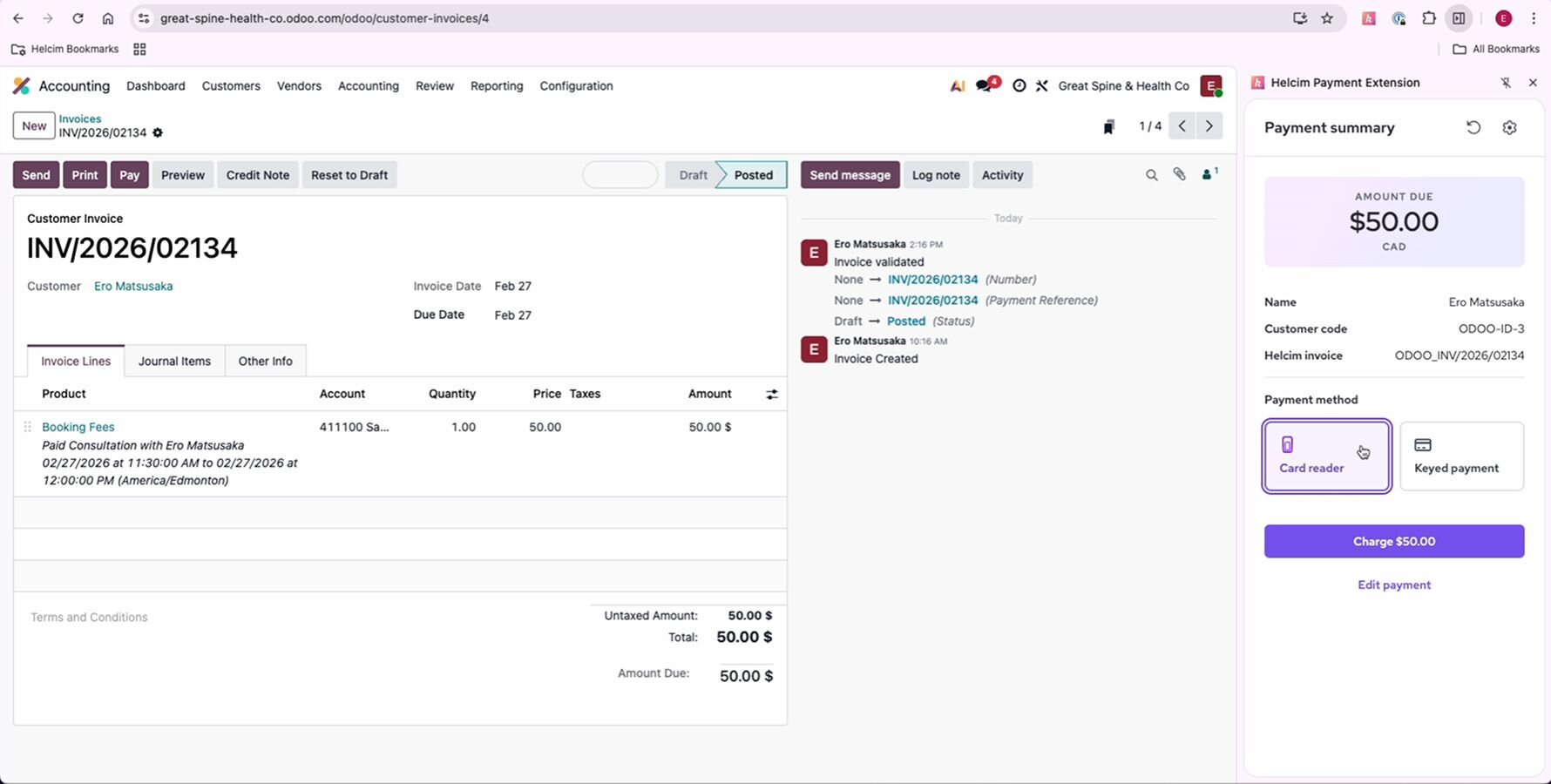Image resolution: width=1551 pixels, height=784 pixels.
Task: Click the column options adjust icon
Action: [771, 395]
